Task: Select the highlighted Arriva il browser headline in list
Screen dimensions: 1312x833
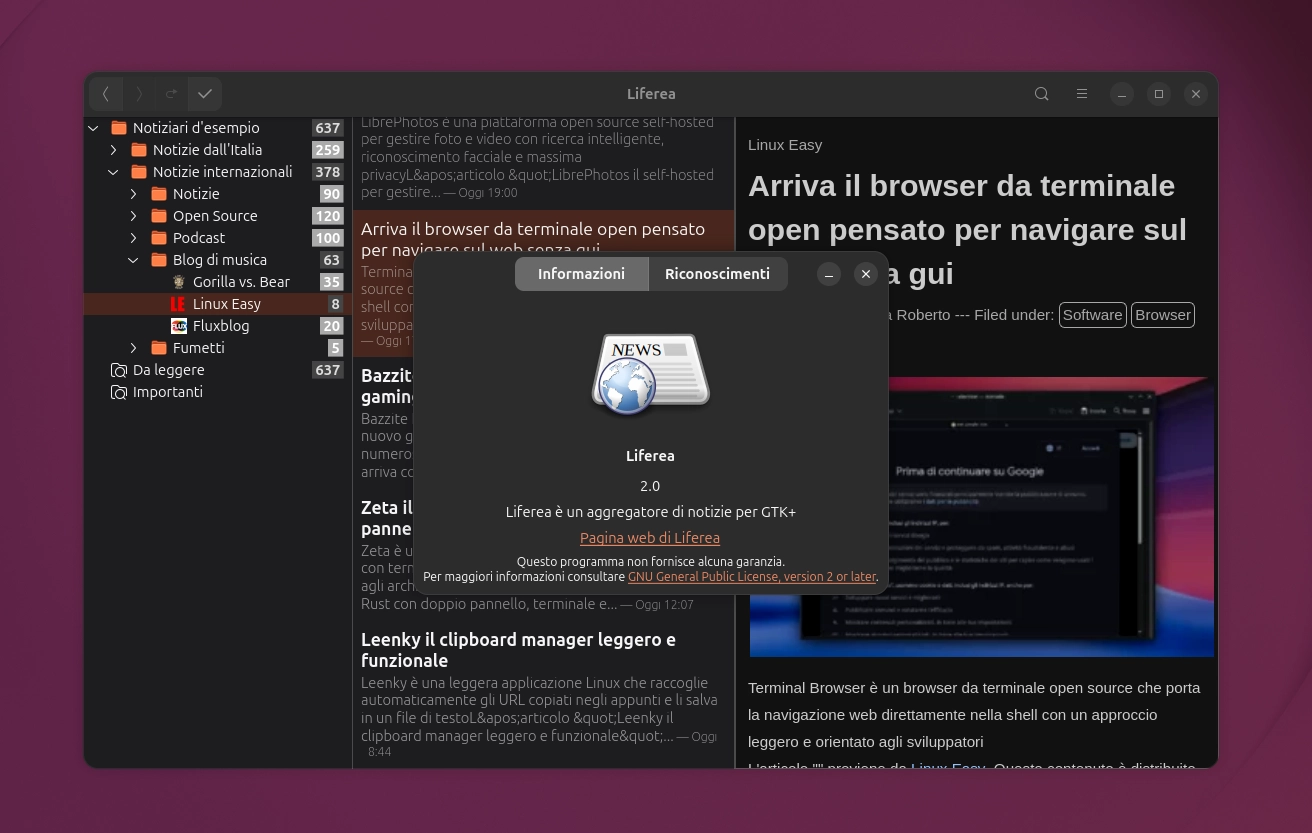Action: click(x=533, y=239)
